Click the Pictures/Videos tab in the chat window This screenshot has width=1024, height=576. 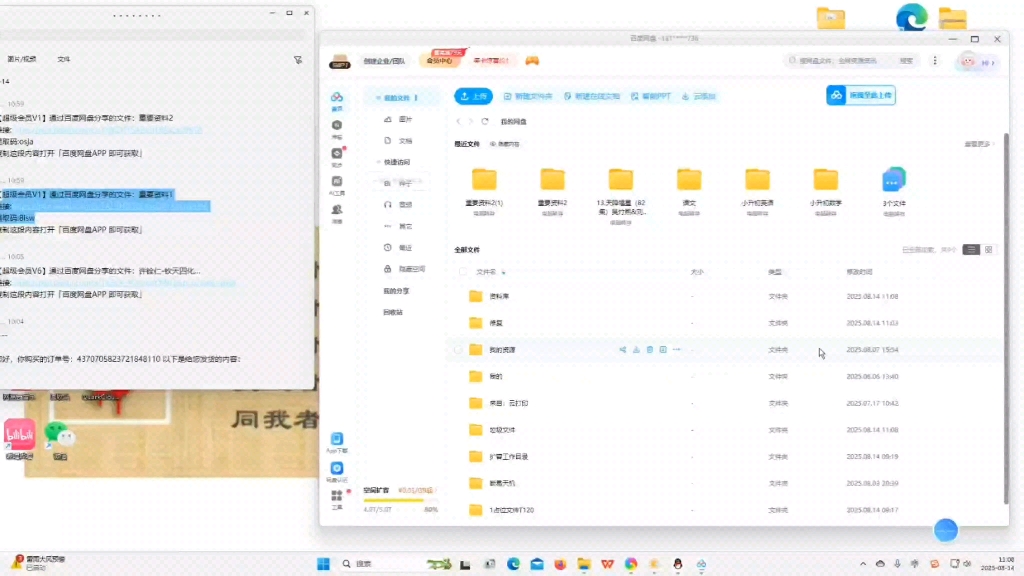pyautogui.click(x=22, y=59)
